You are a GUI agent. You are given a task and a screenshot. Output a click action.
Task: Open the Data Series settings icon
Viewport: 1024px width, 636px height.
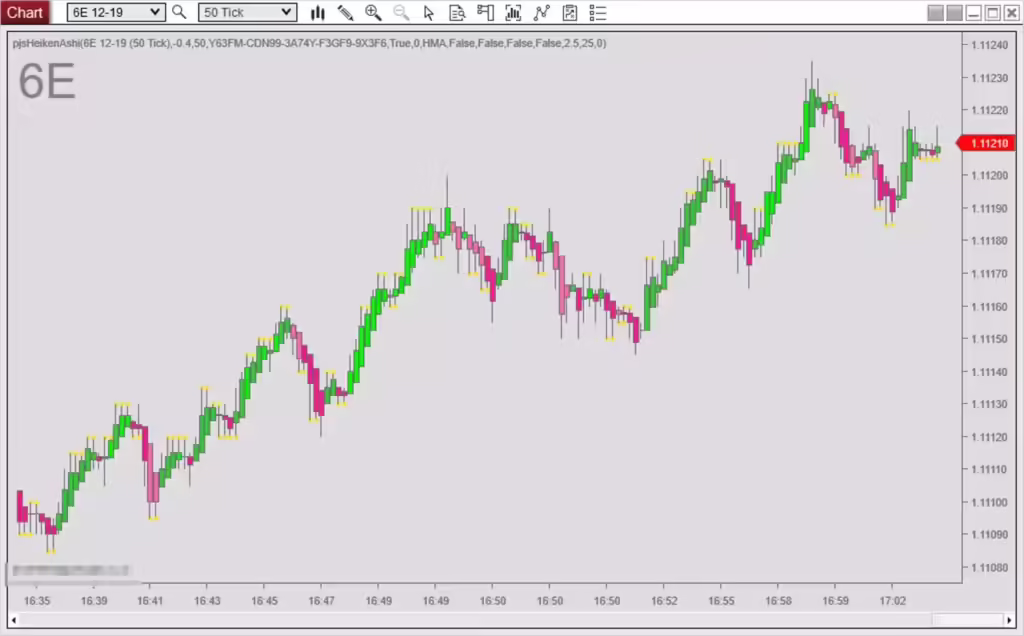485,13
